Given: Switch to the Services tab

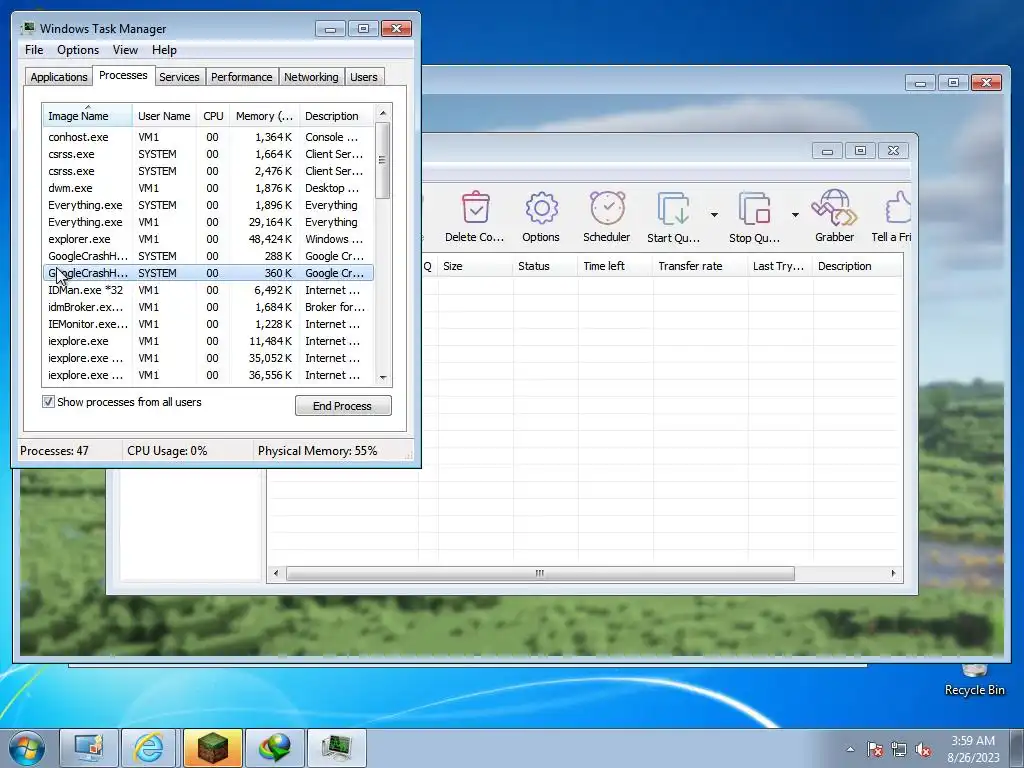Looking at the screenshot, I should 179,76.
